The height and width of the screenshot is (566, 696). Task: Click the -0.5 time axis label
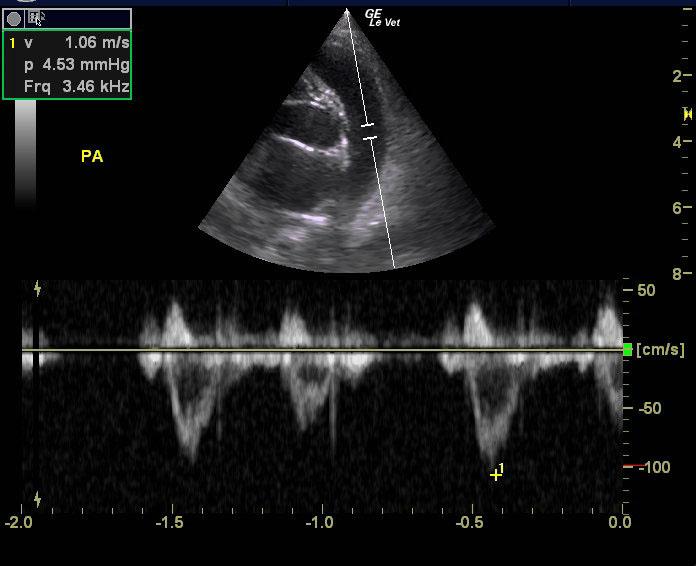pyautogui.click(x=470, y=522)
